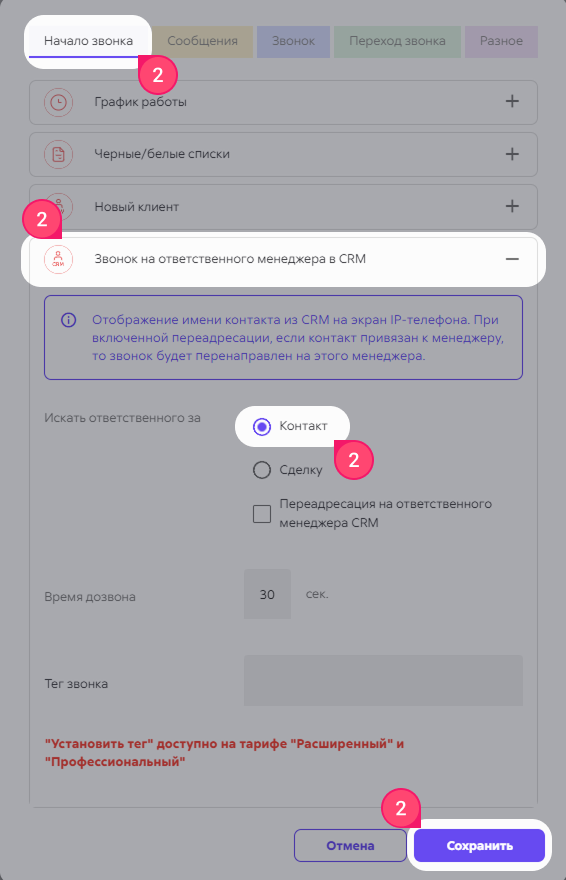Screen dimensions: 566x880
Task: Click the clock icon beside График работы
Action: [58, 102]
